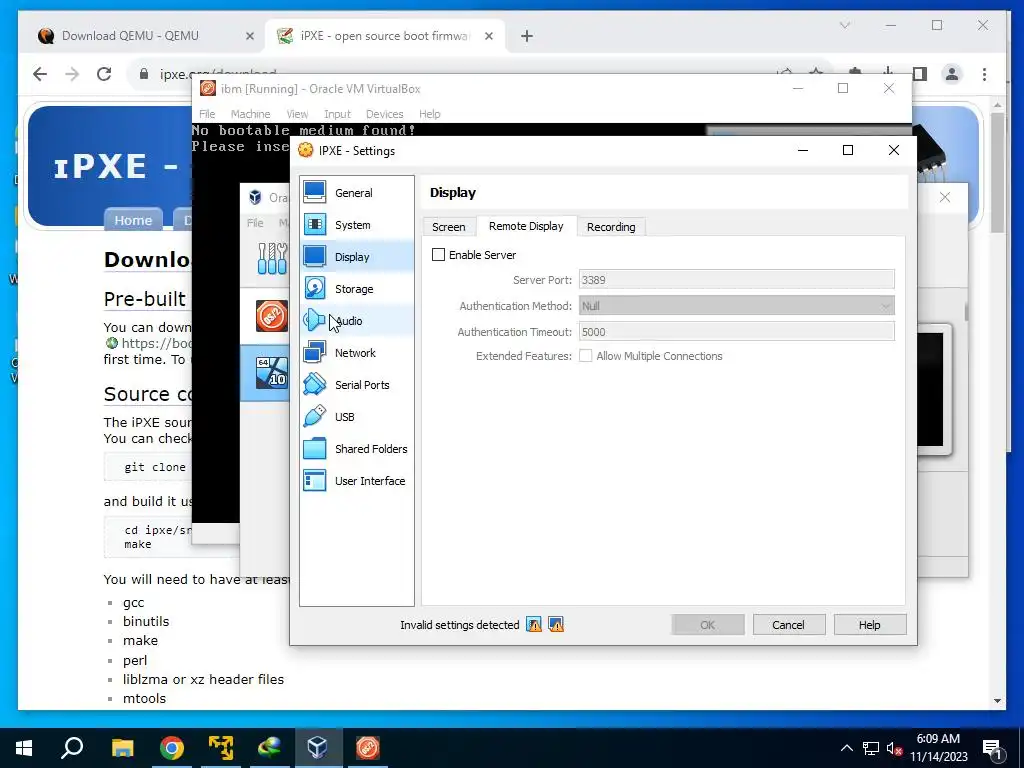Open the View menu in ibm VM window
Screen dimensions: 1024x768
click(297, 114)
